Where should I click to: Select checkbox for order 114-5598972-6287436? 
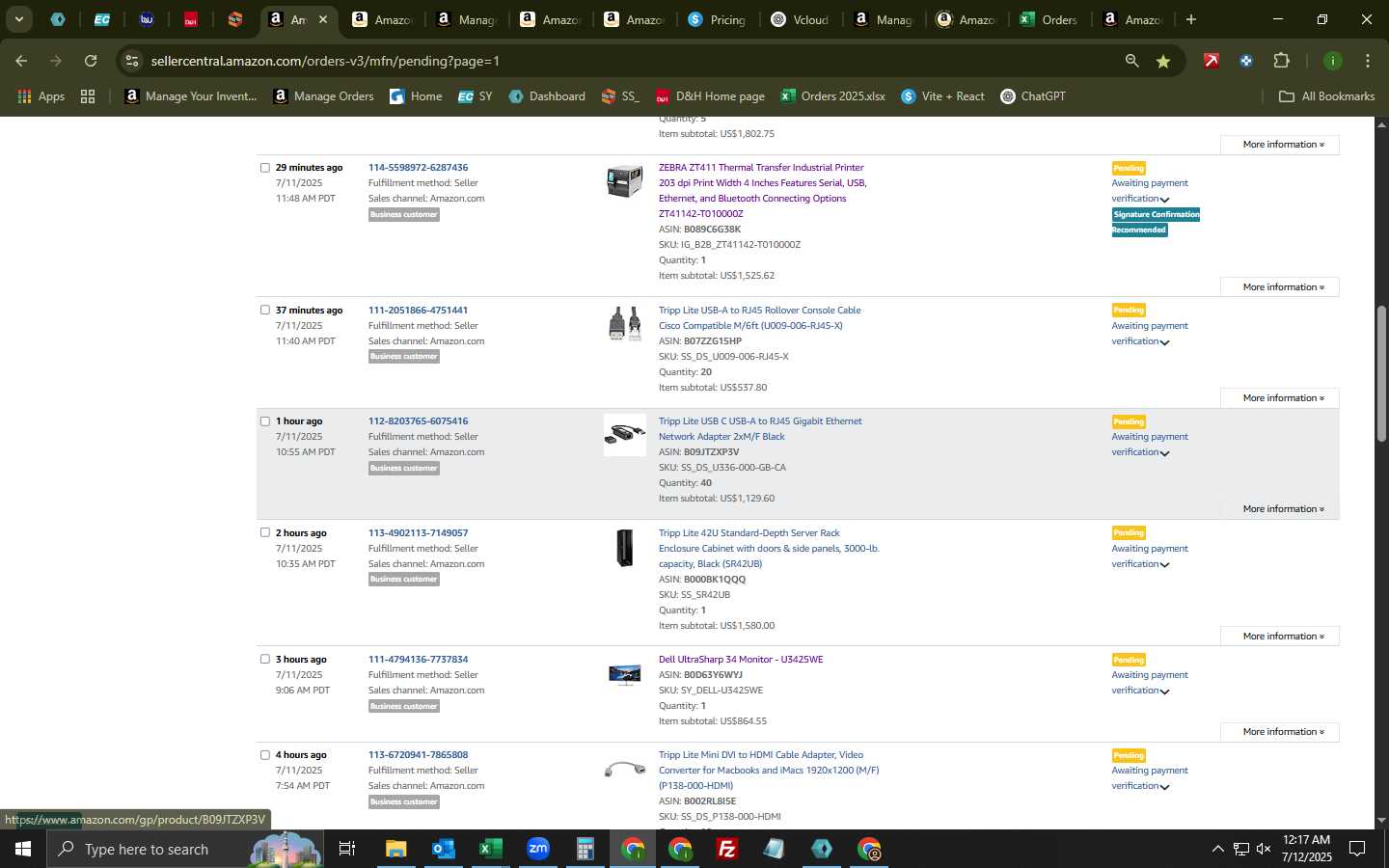click(264, 168)
